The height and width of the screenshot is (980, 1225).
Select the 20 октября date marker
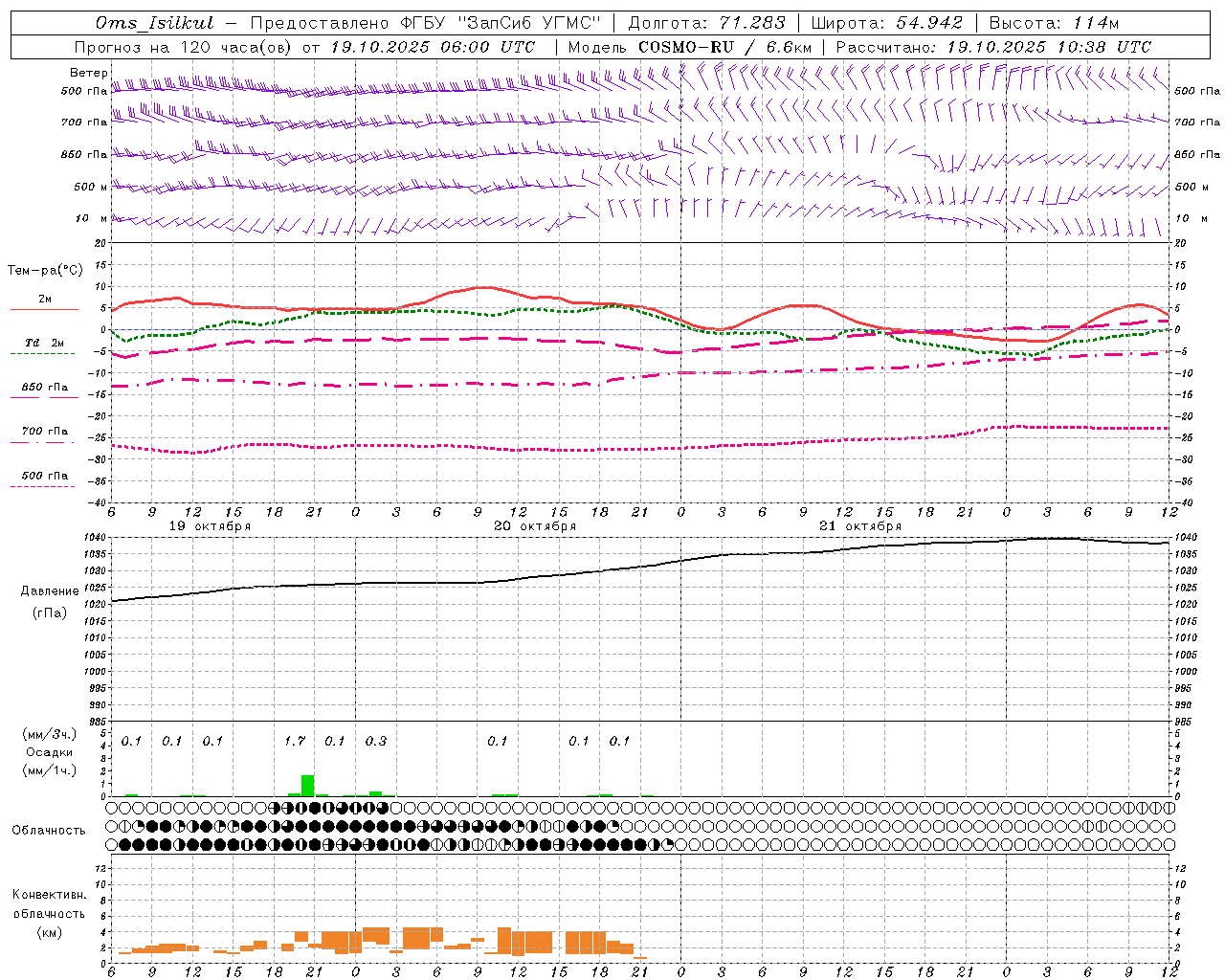coord(535,526)
